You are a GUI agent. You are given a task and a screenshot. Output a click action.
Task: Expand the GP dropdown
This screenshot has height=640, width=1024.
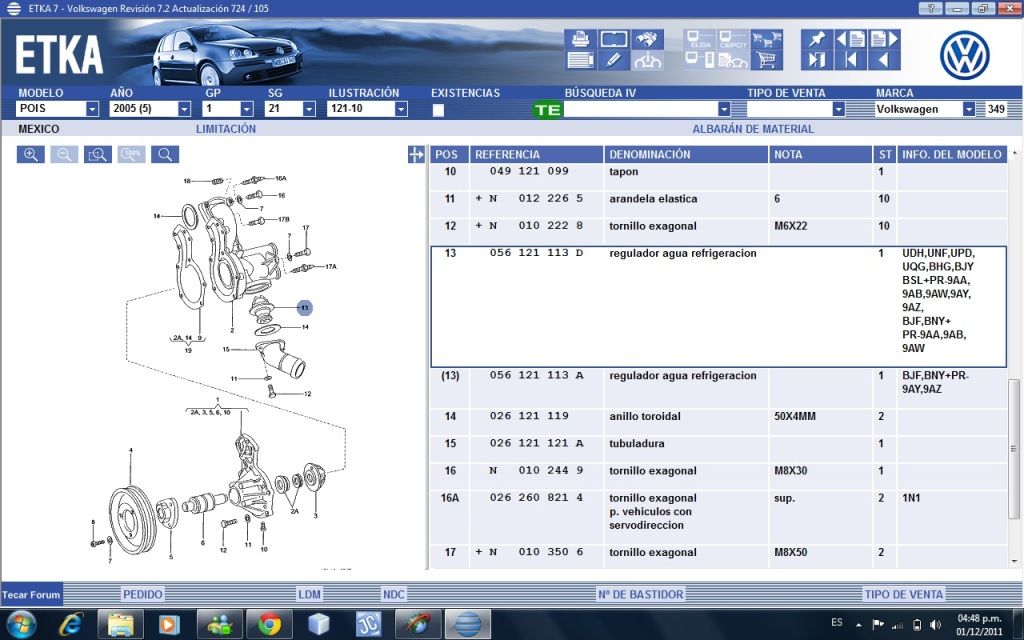pyautogui.click(x=246, y=109)
